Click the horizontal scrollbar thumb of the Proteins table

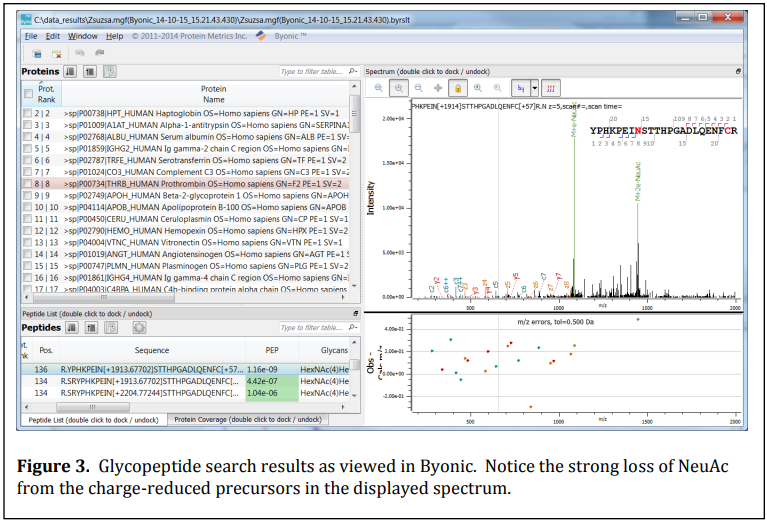click(x=104, y=297)
